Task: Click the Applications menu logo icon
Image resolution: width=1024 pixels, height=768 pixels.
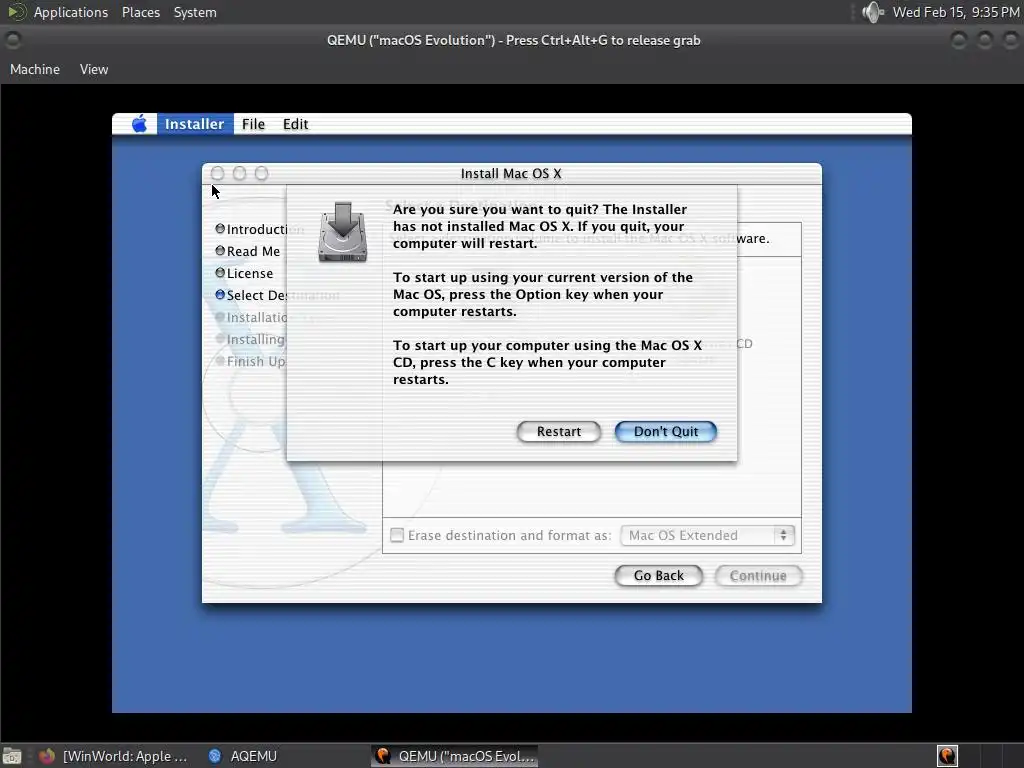Action: [17, 12]
